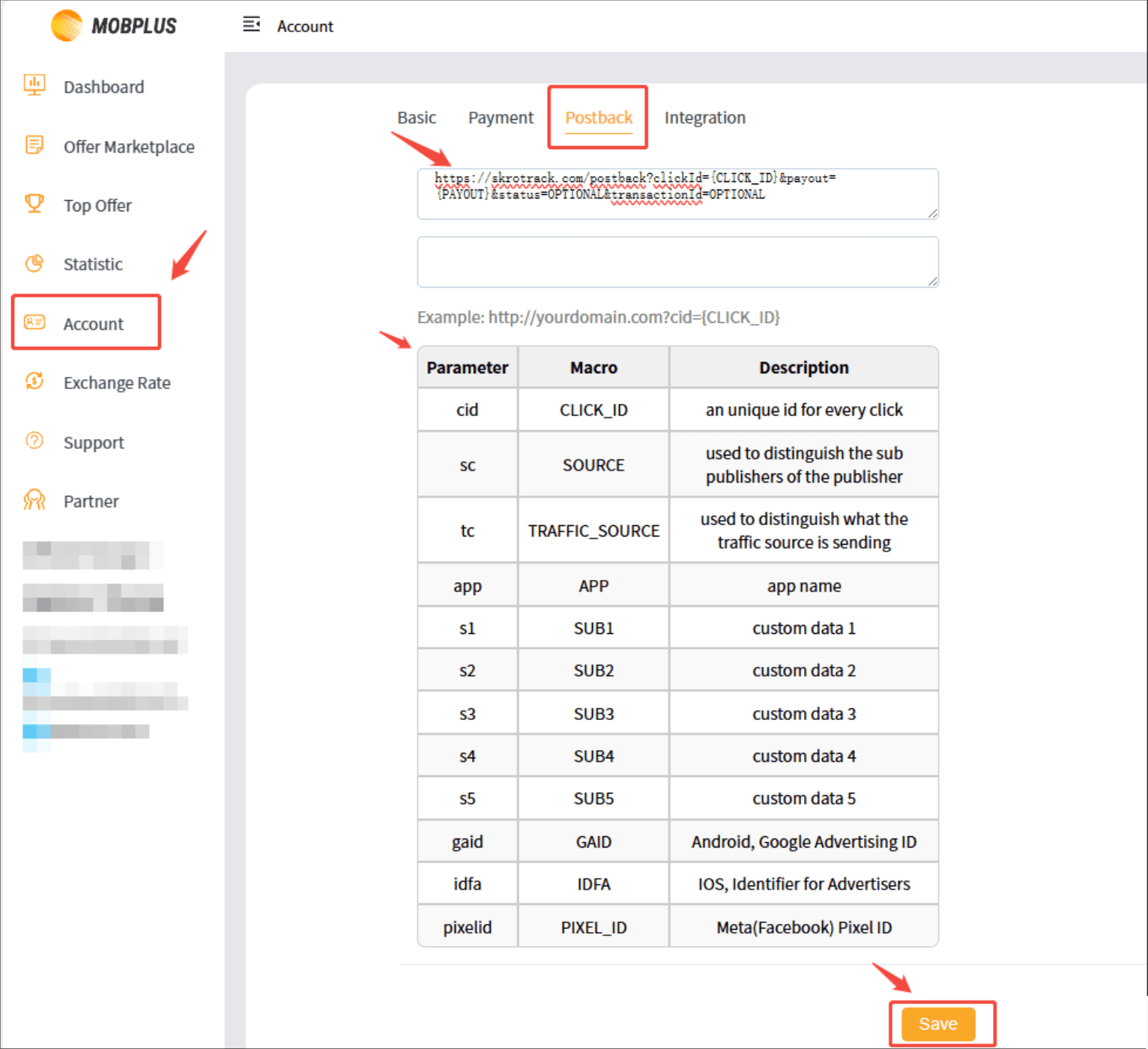The width and height of the screenshot is (1148, 1049).
Task: Switch to the Basic tab
Action: (417, 118)
